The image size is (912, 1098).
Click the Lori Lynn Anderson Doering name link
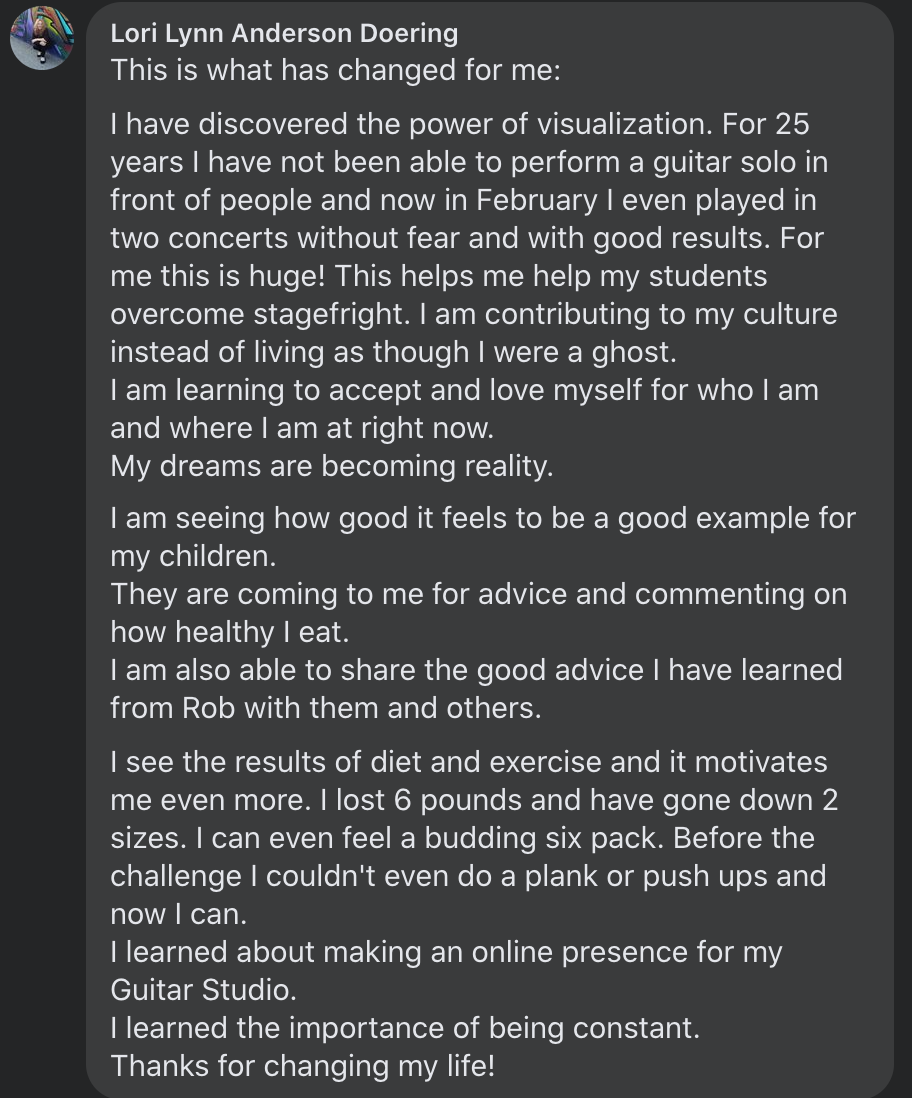[284, 33]
